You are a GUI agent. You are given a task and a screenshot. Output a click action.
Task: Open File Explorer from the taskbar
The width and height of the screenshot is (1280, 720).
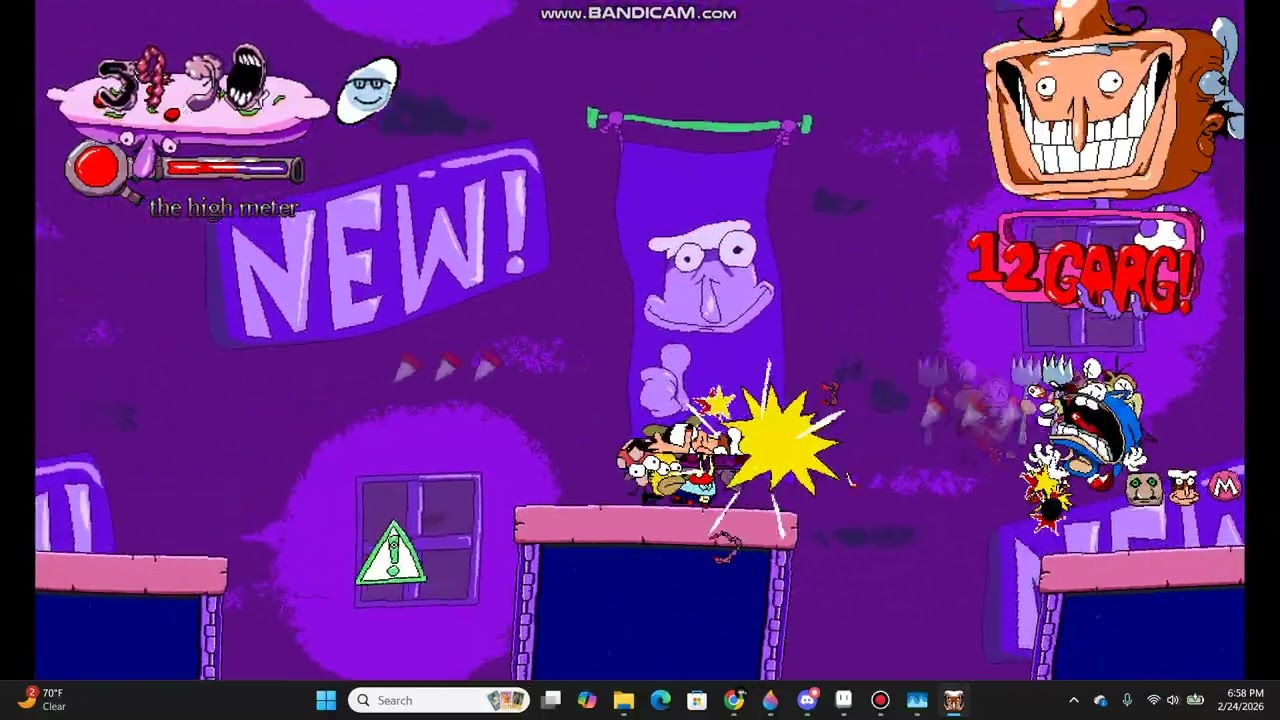pyautogui.click(x=624, y=700)
